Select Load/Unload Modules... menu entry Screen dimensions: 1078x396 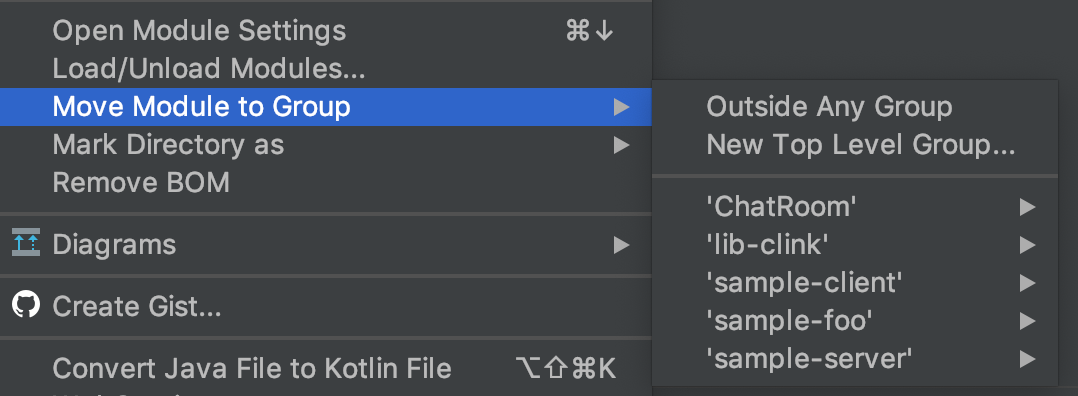(326, 69)
